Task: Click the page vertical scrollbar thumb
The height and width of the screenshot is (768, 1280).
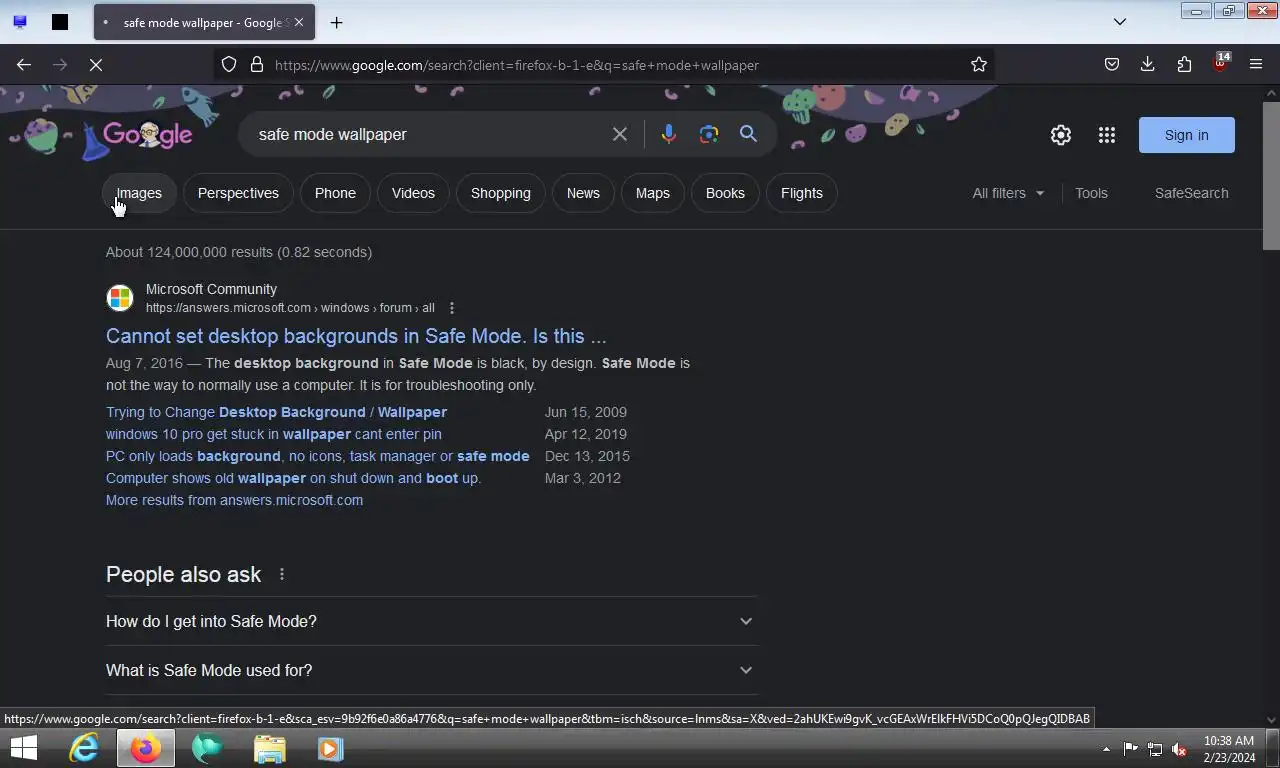Action: pyautogui.click(x=1271, y=175)
